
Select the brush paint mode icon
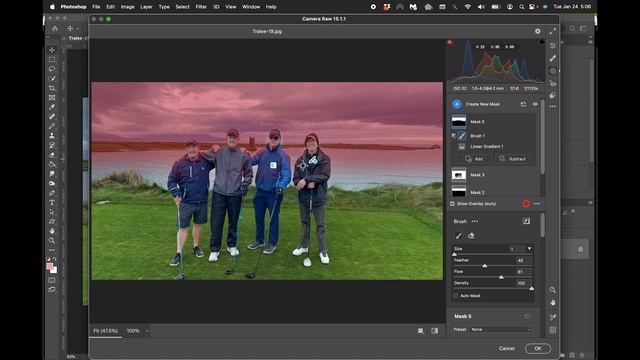(x=459, y=236)
